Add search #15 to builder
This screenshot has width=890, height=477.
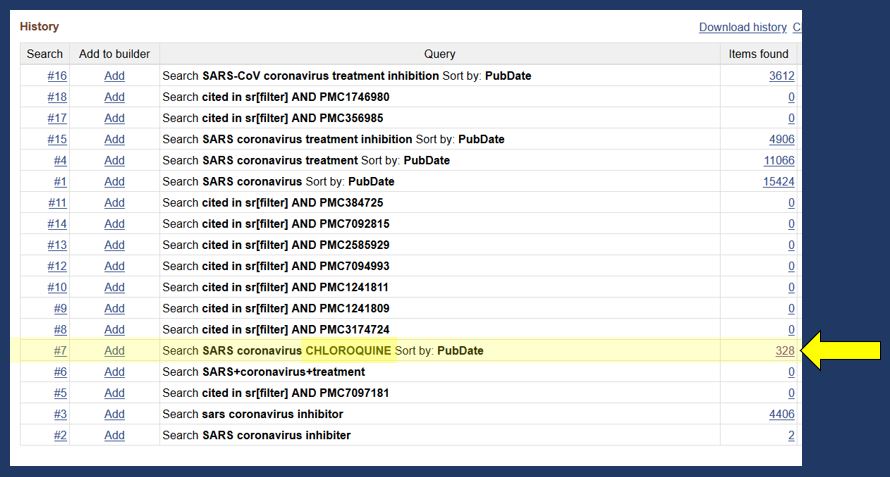(114, 139)
